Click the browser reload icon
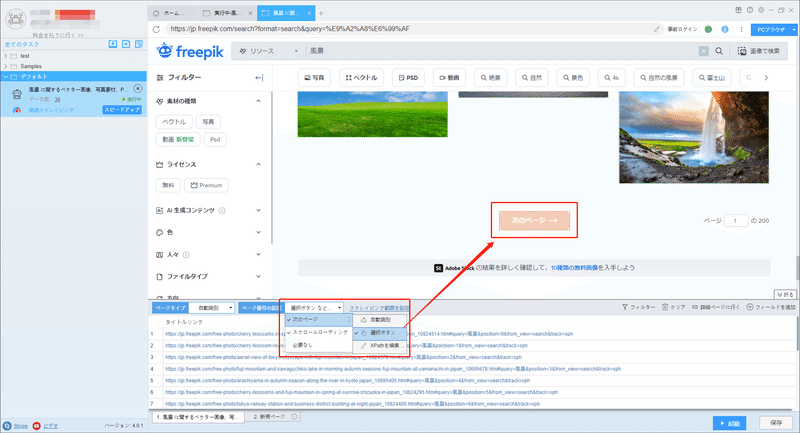800x433 pixels. 156,29
